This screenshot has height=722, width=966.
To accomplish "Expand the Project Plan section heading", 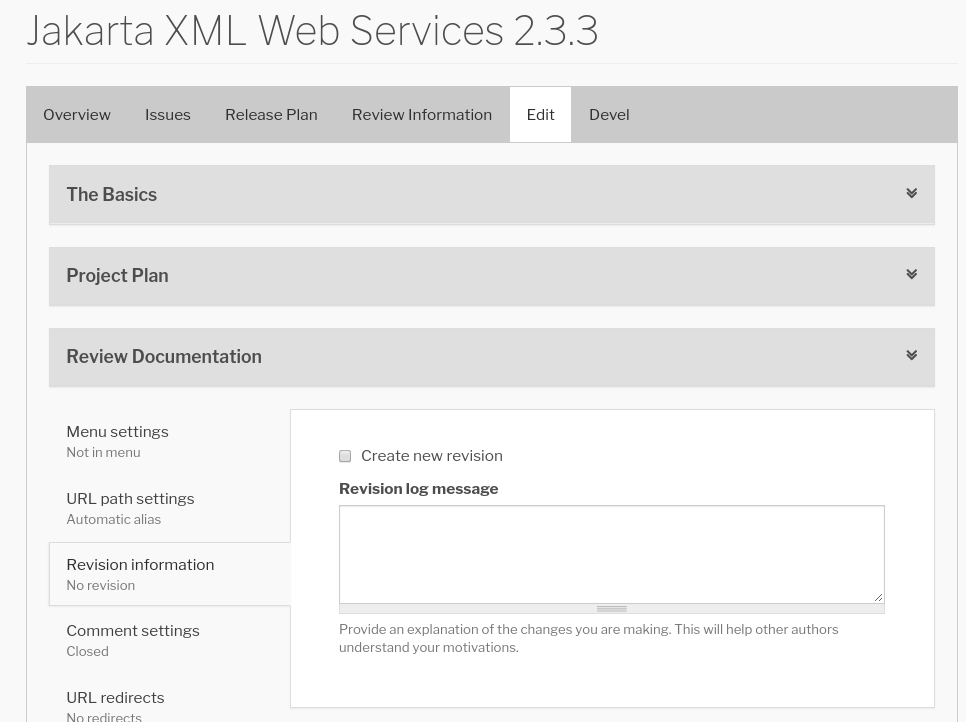I will tap(117, 276).
